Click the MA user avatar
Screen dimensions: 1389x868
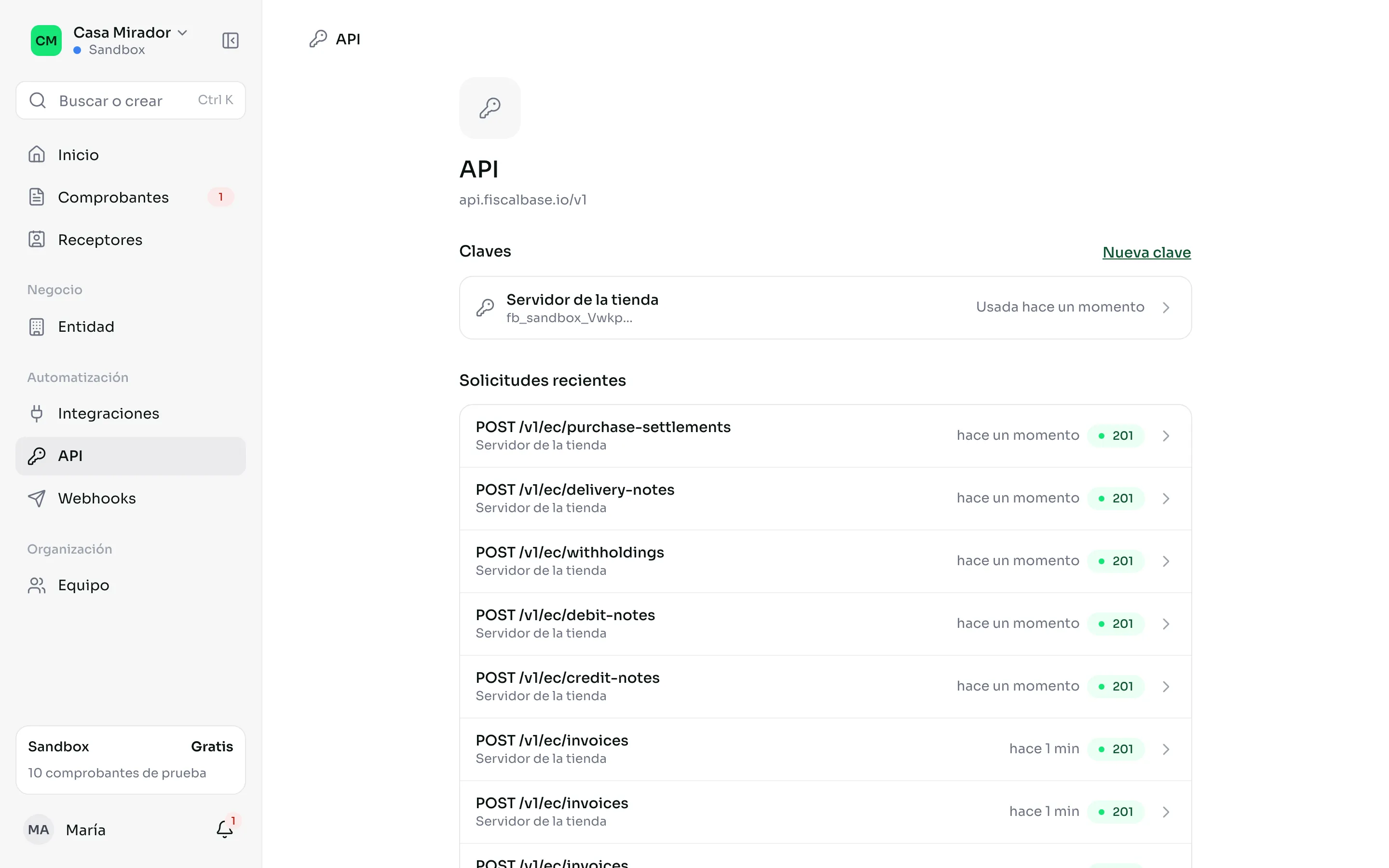click(x=39, y=829)
